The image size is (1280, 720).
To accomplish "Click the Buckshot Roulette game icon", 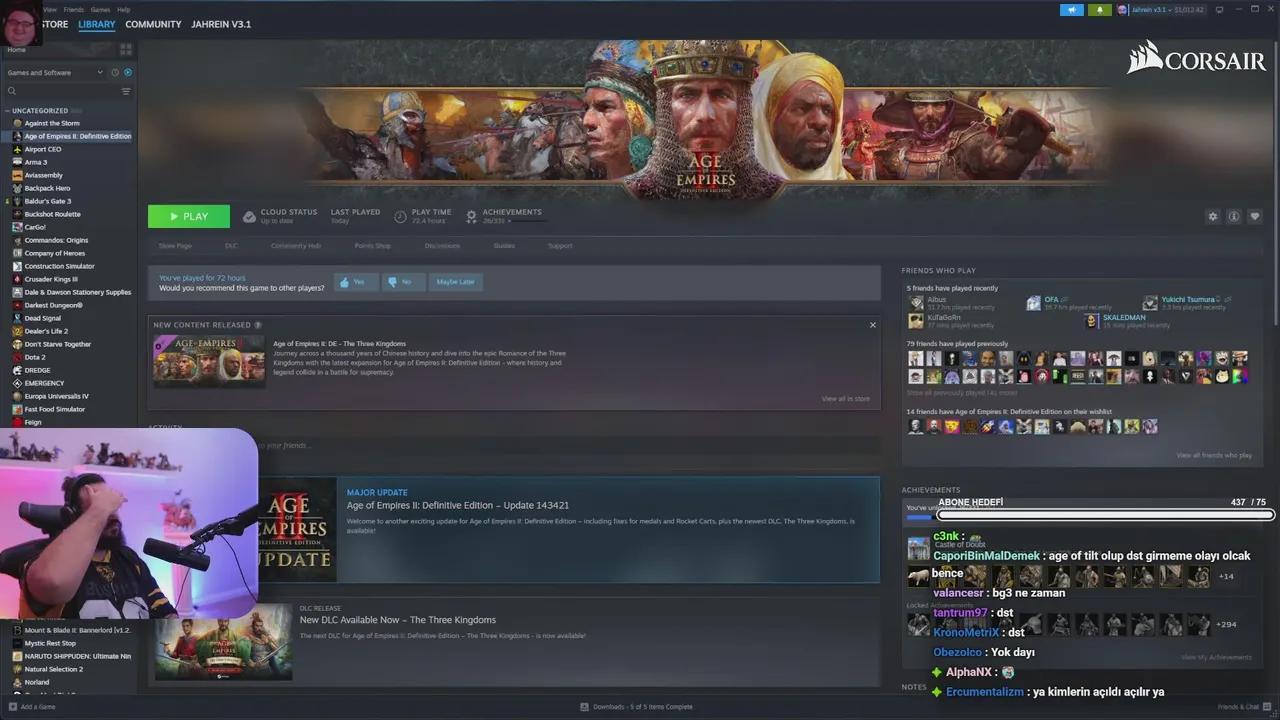I will coord(17,214).
